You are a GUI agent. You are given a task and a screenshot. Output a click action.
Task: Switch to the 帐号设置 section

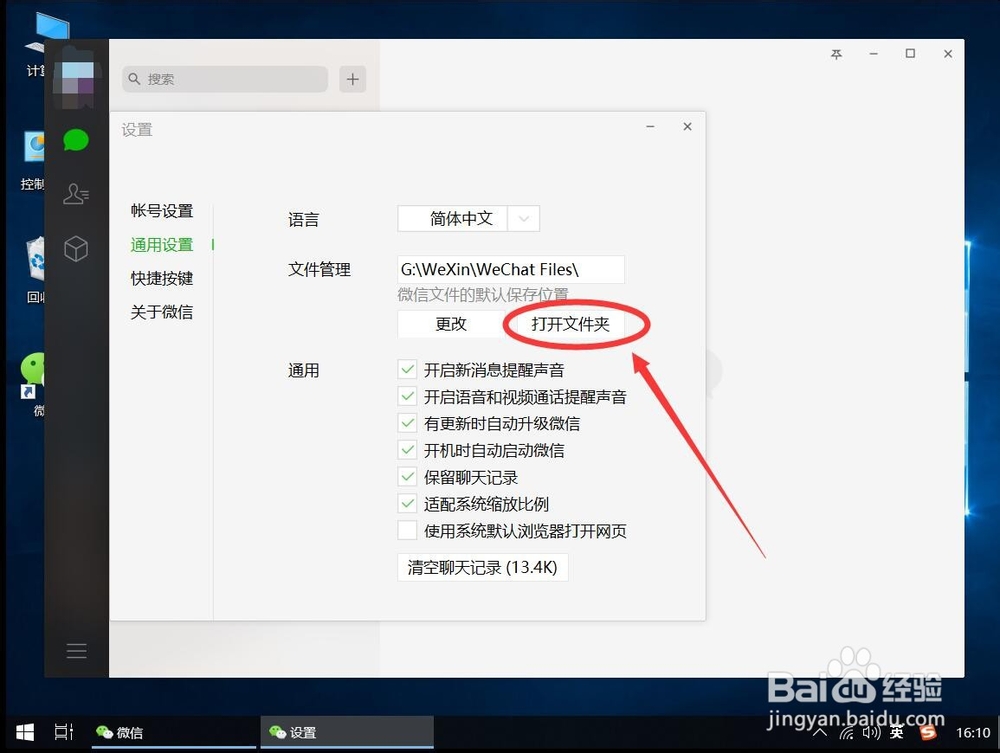[165, 211]
